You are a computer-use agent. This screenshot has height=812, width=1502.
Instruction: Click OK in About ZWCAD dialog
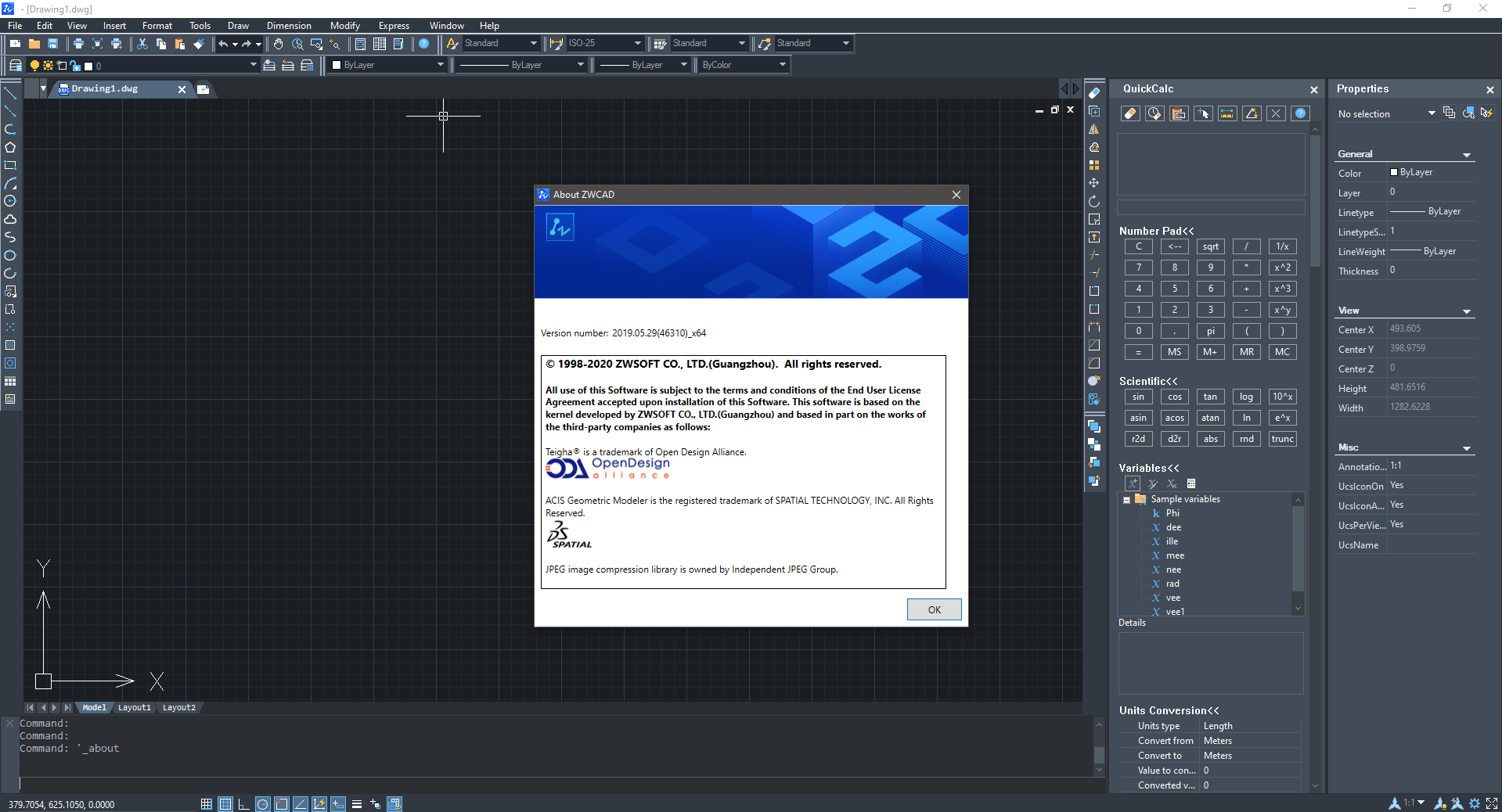pos(934,609)
